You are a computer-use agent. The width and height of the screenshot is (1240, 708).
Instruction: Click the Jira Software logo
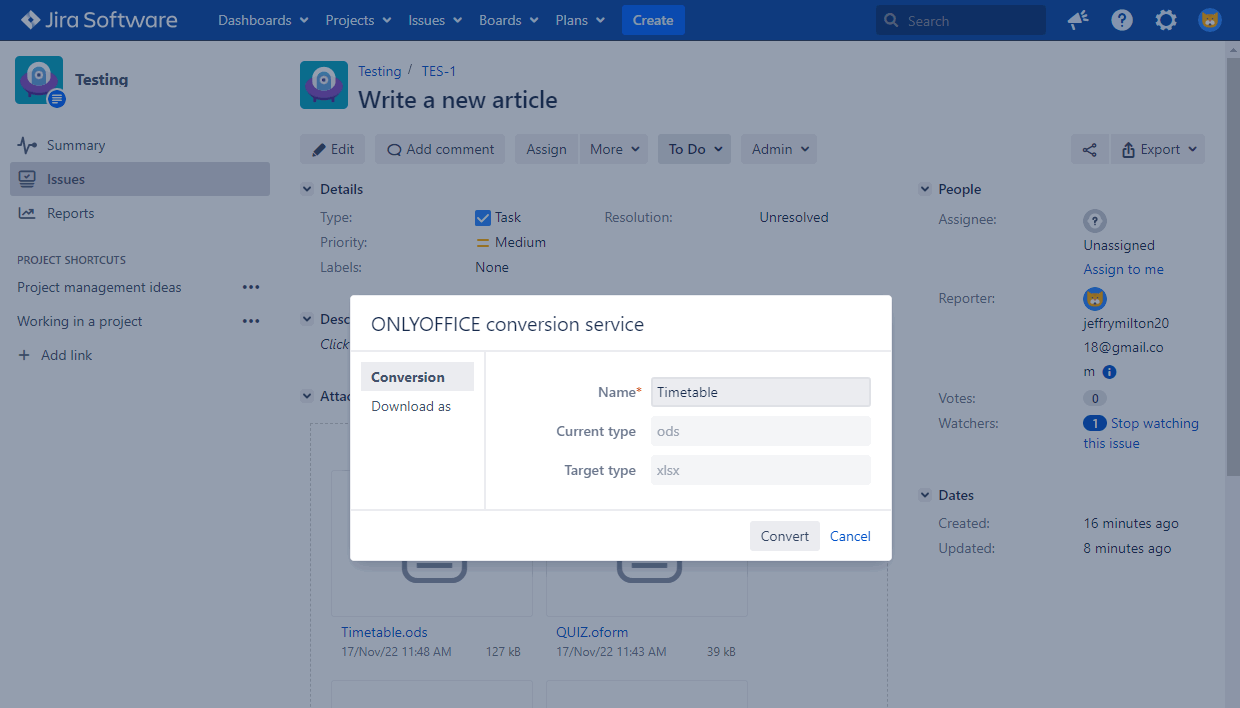click(99, 20)
